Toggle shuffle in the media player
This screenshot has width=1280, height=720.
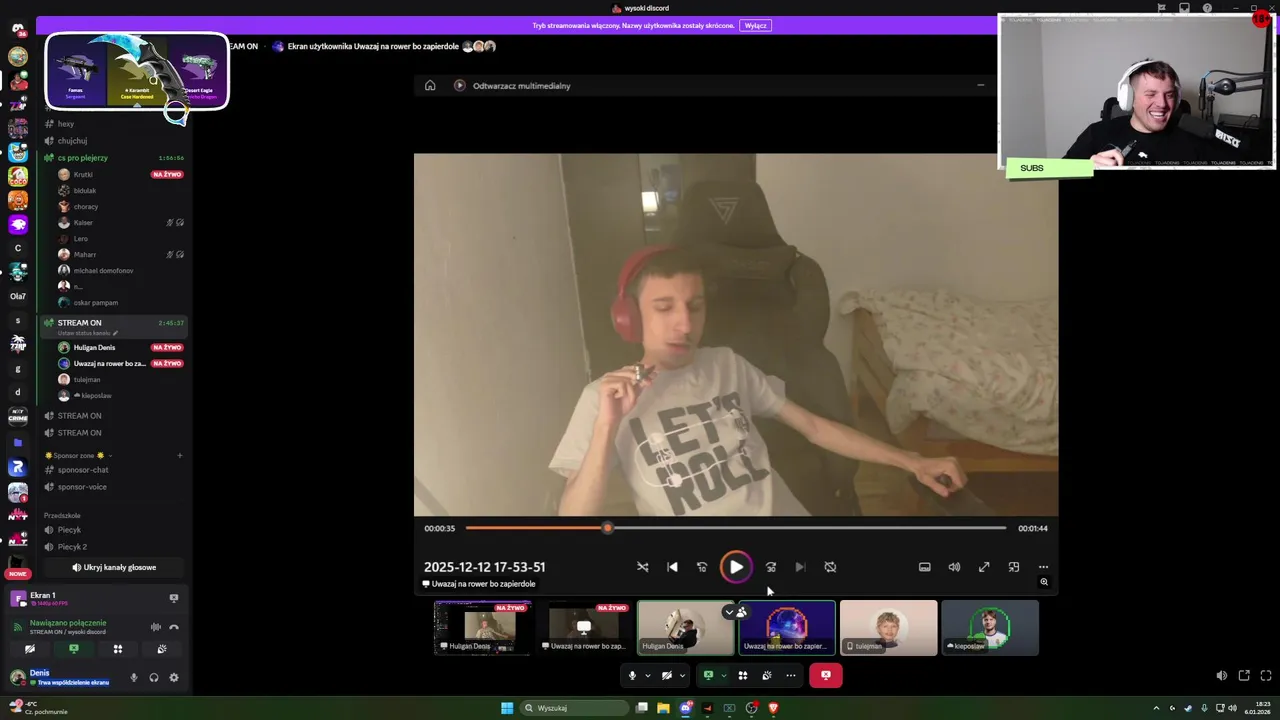pyautogui.click(x=643, y=567)
